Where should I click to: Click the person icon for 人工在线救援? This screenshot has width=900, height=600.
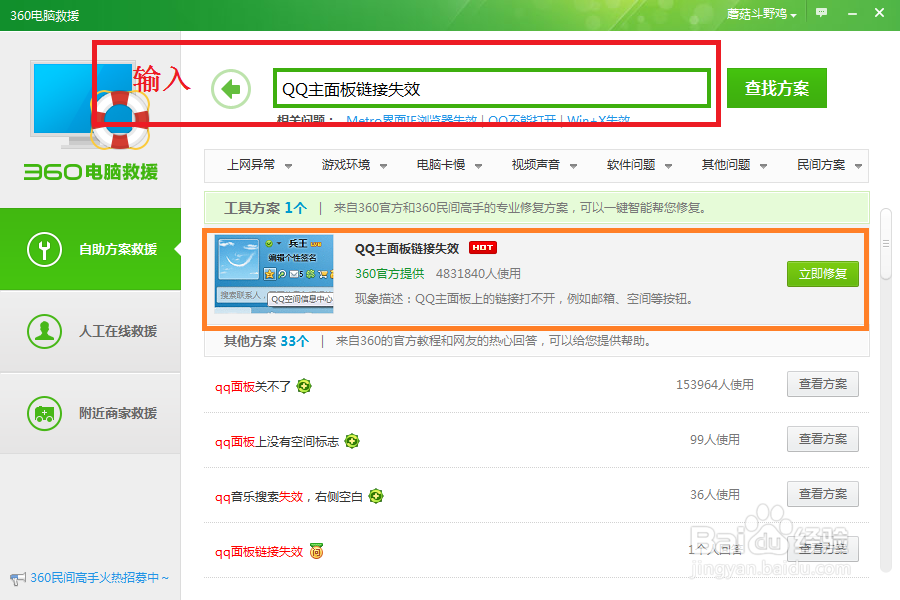[x=44, y=331]
